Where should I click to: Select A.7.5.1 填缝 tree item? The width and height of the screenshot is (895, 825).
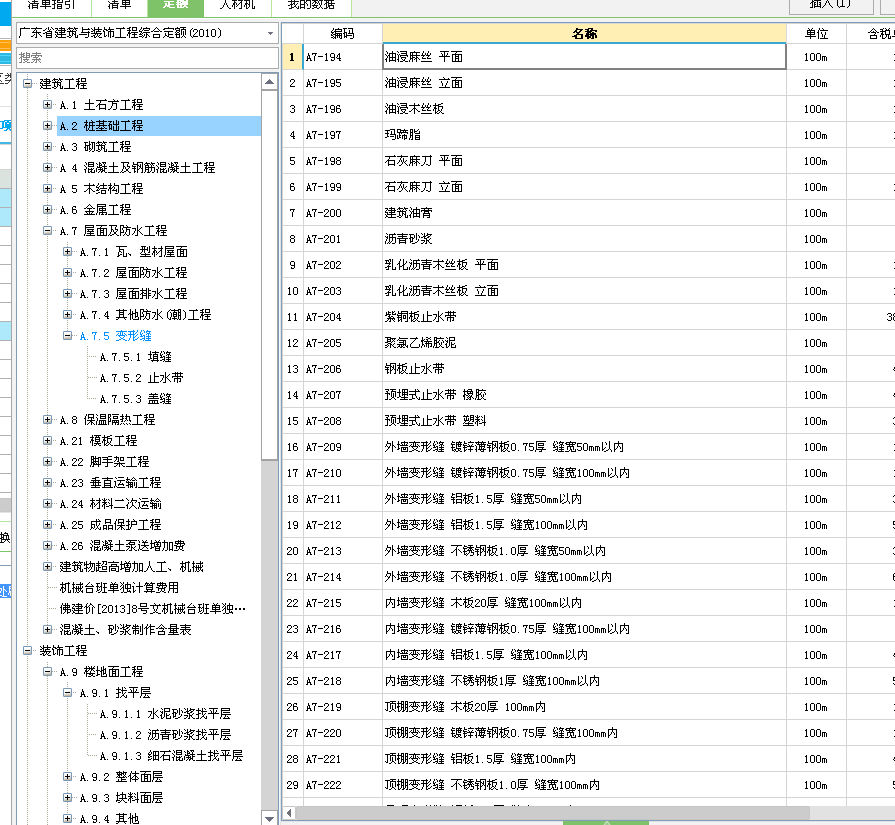tap(135, 357)
